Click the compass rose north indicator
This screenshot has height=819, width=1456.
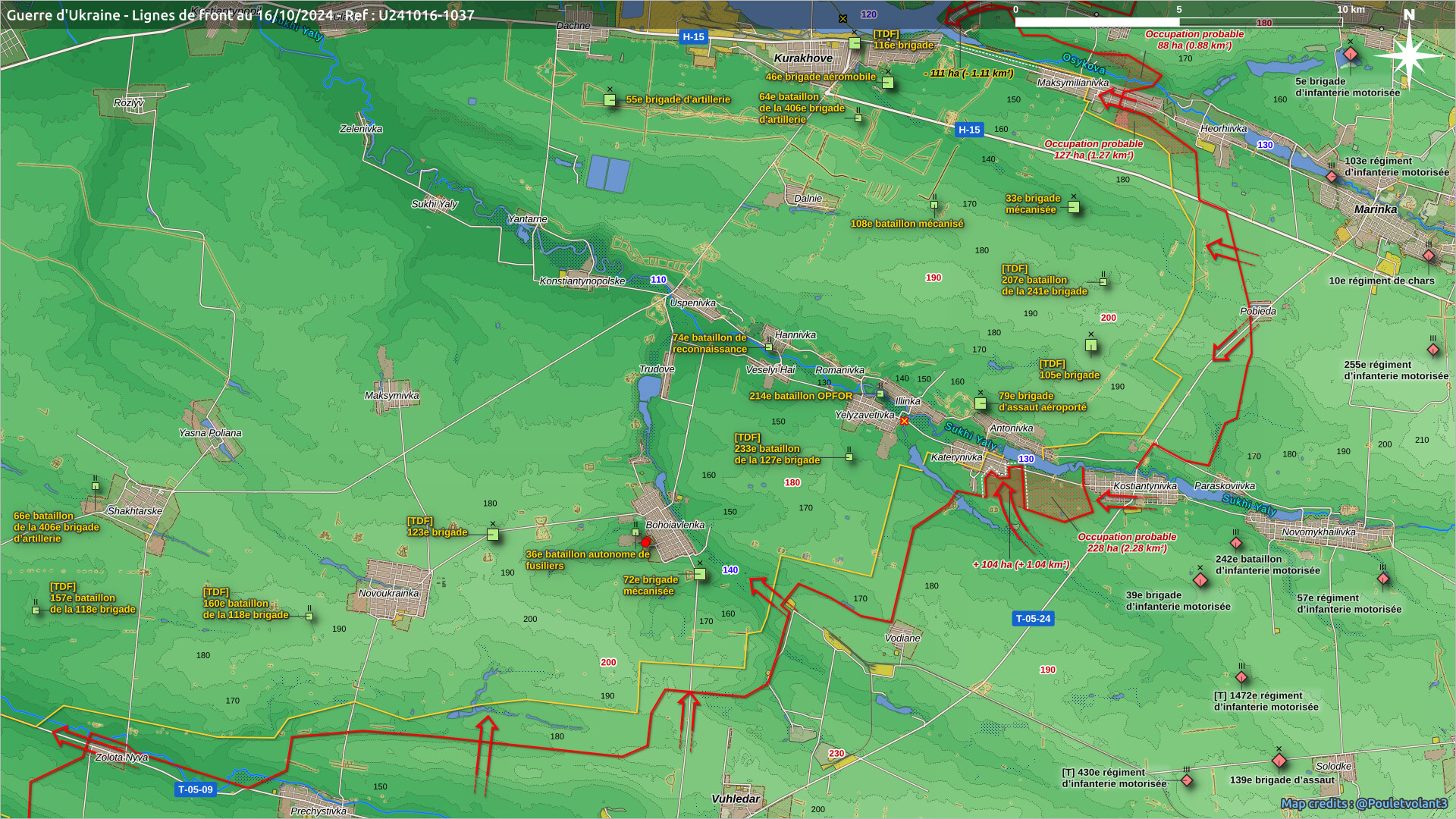[1409, 55]
